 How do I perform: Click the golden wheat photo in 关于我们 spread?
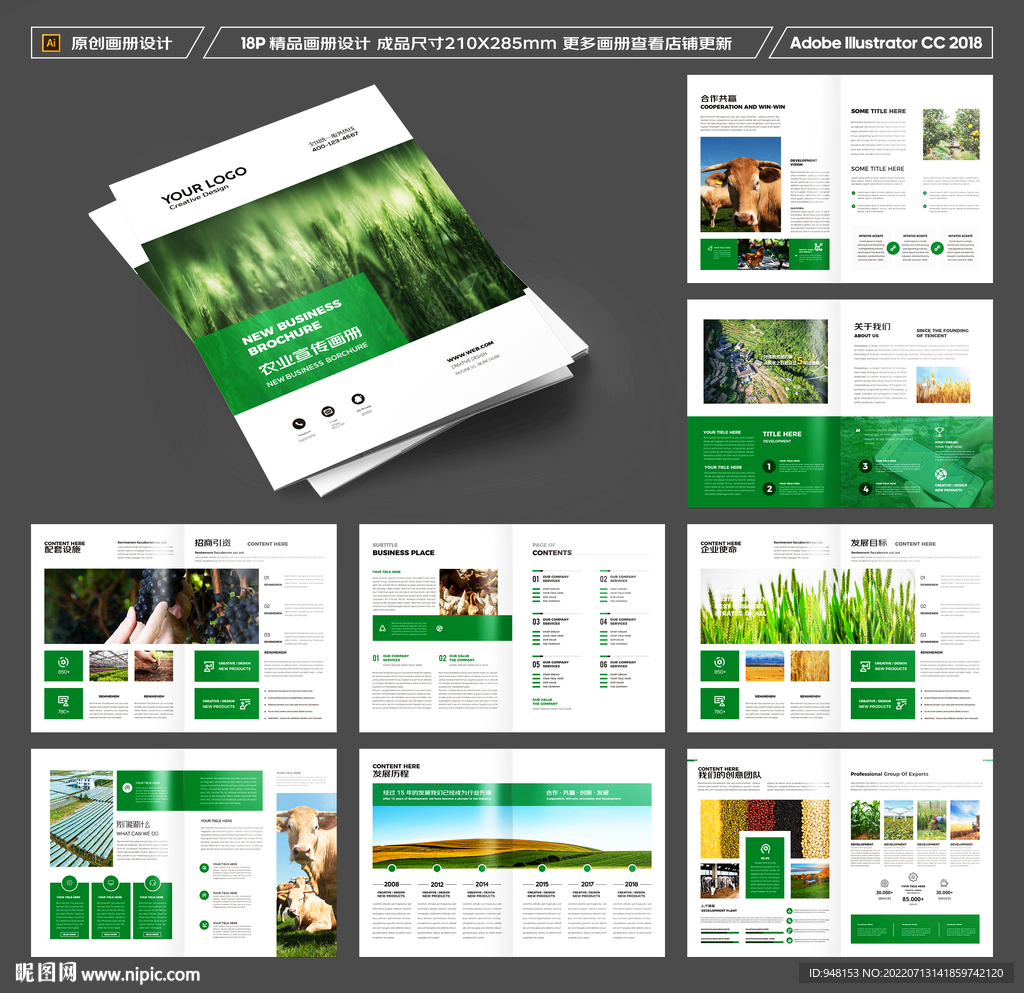(942, 385)
